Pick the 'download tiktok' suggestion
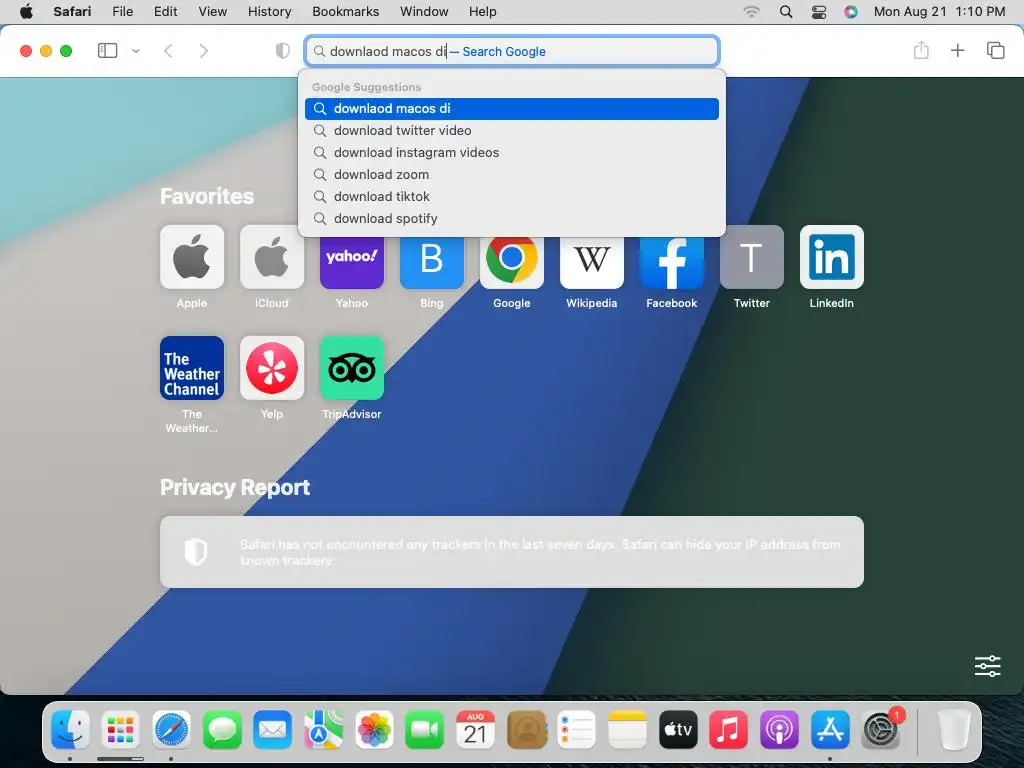The width and height of the screenshot is (1024, 768). pos(512,197)
